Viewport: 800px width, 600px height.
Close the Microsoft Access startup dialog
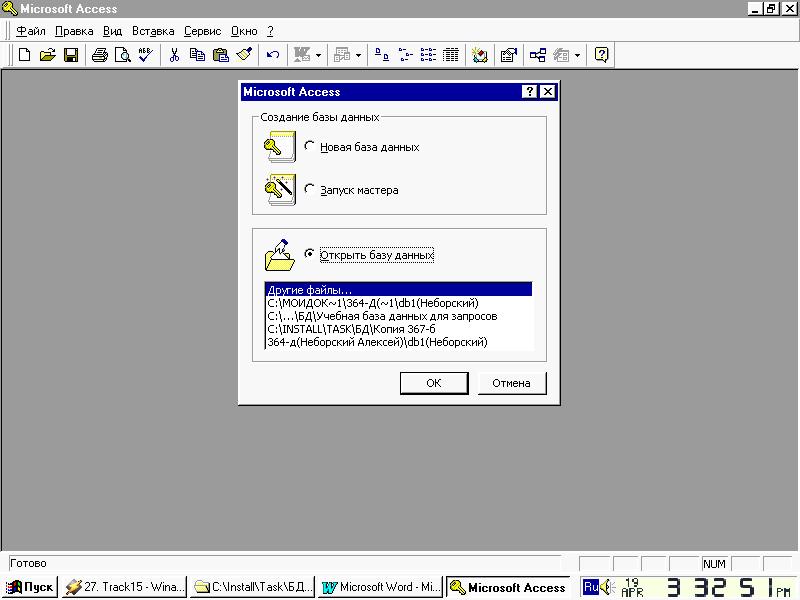548,91
